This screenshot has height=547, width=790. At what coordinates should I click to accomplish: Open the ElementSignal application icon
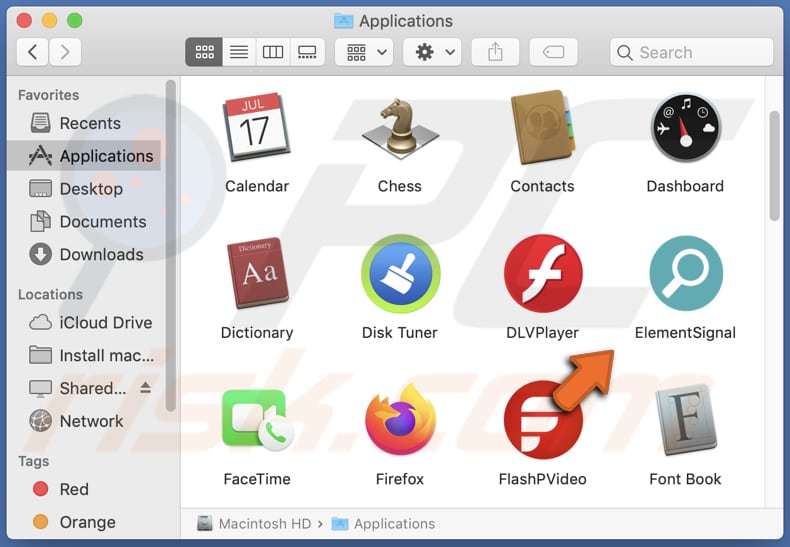coord(685,274)
